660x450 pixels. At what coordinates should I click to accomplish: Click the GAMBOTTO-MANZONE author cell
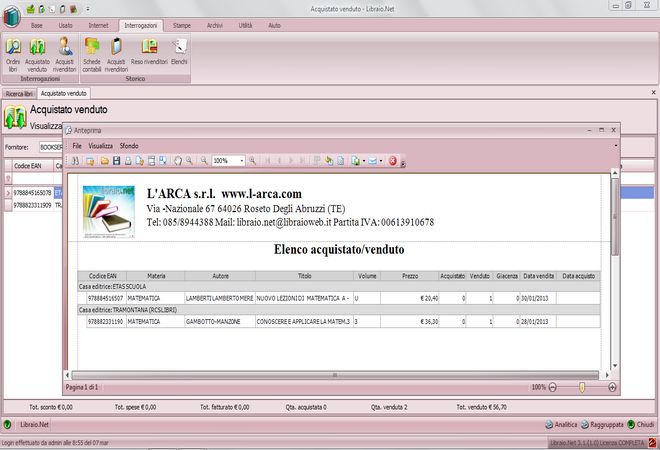[x=220, y=322]
